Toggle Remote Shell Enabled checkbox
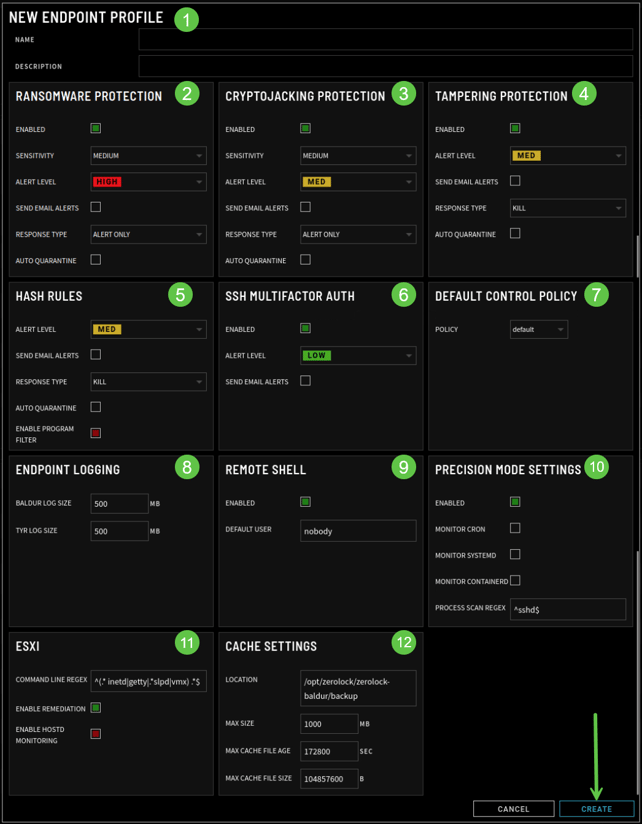The height and width of the screenshot is (824, 642). (x=305, y=502)
